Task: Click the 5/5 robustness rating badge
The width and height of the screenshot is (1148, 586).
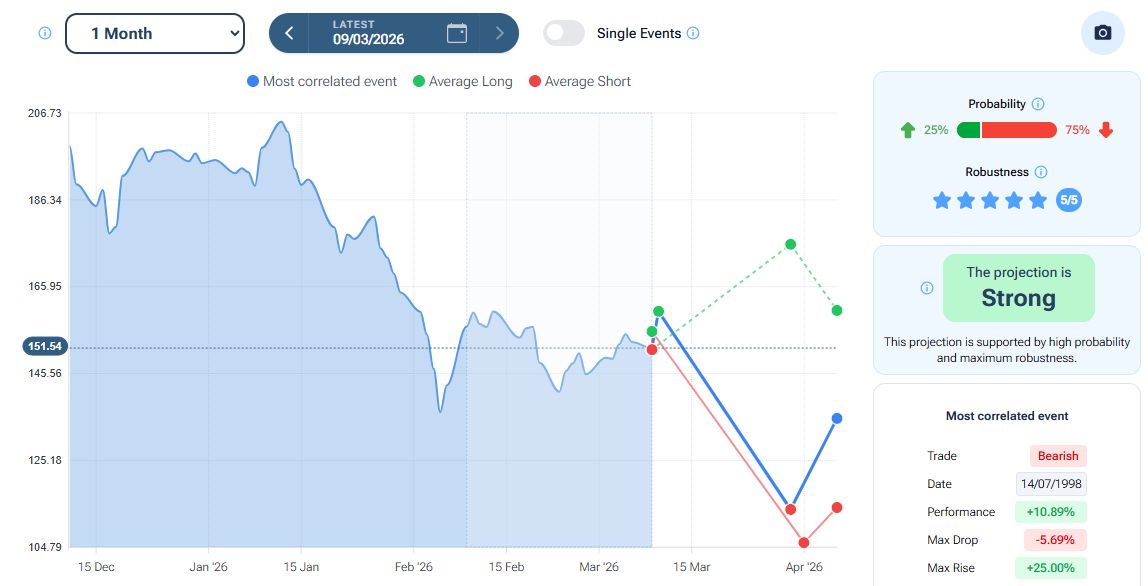Action: (x=1069, y=200)
